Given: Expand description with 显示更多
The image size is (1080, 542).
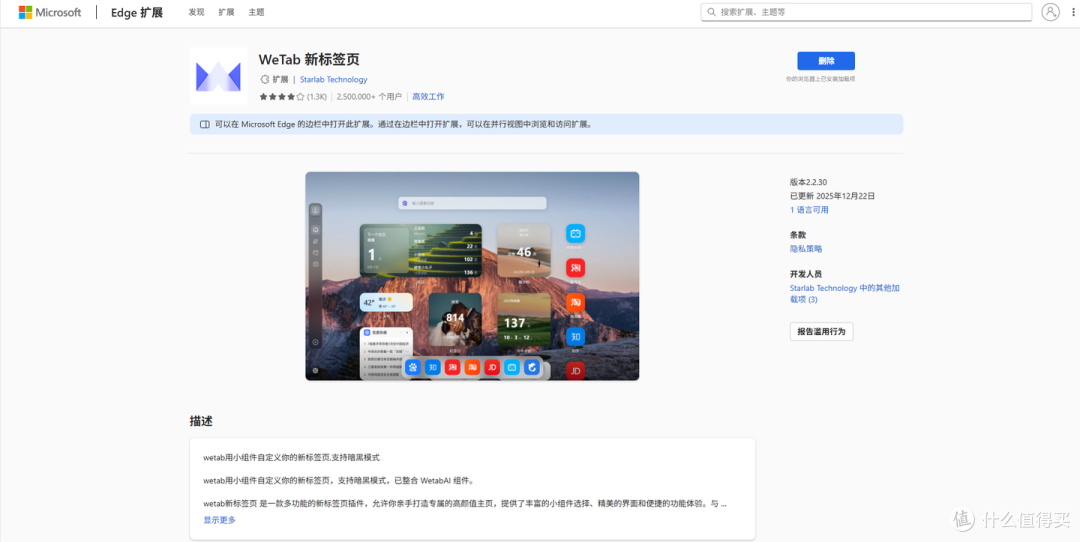Looking at the screenshot, I should (x=220, y=520).
